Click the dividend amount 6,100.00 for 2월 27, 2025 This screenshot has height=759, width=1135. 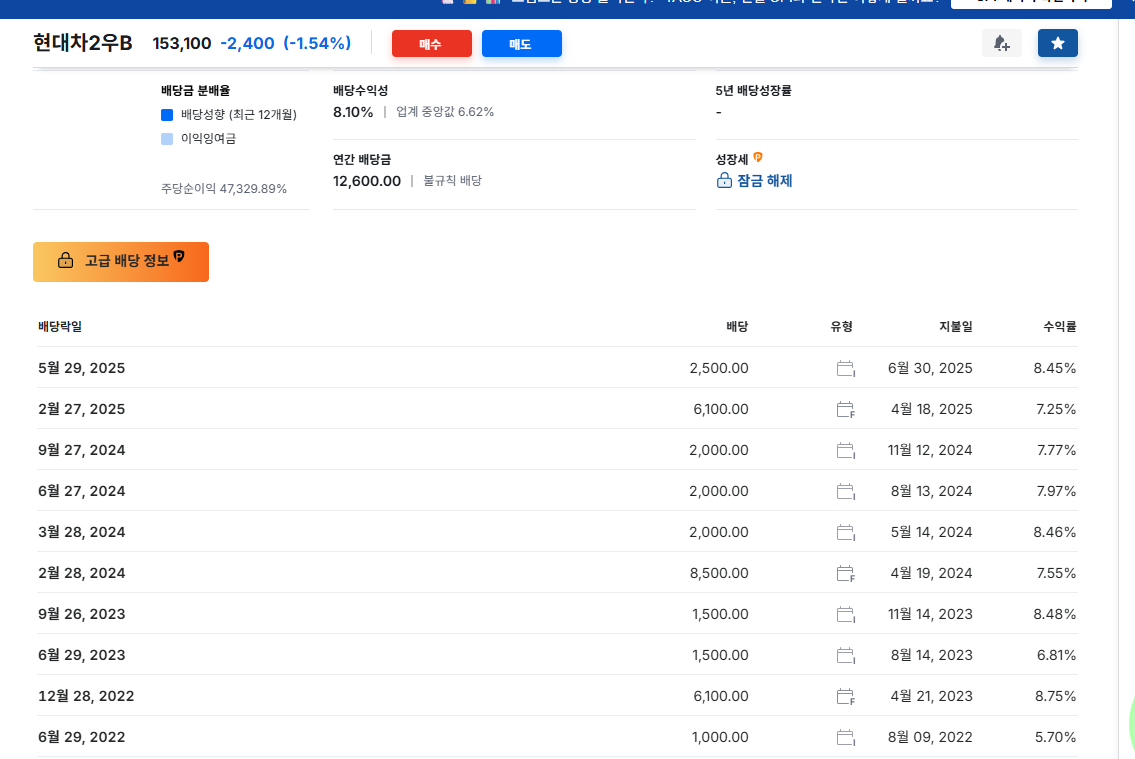click(721, 410)
